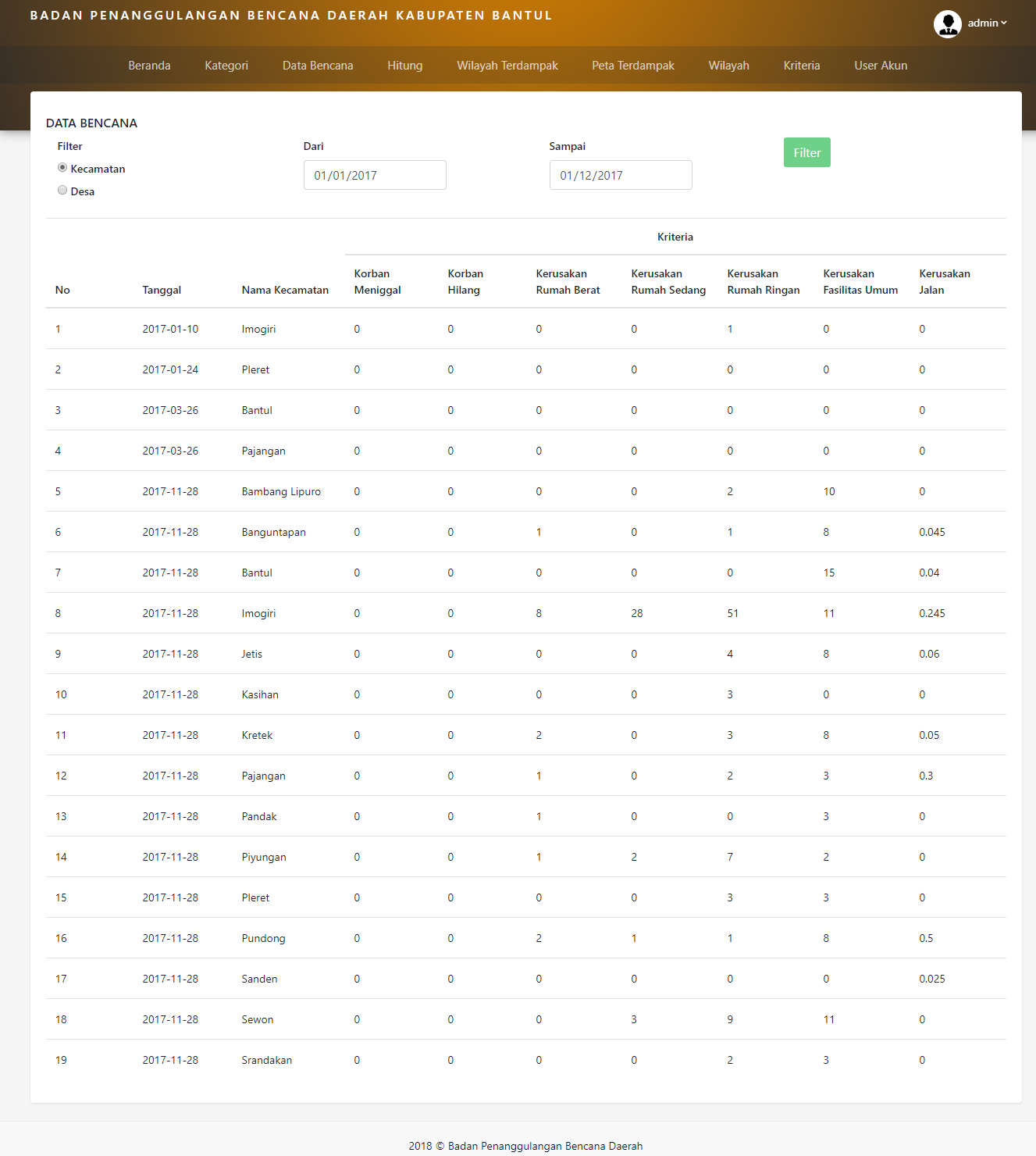Image resolution: width=1036 pixels, height=1156 pixels.
Task: Go to the Kategori page
Action: click(x=226, y=66)
